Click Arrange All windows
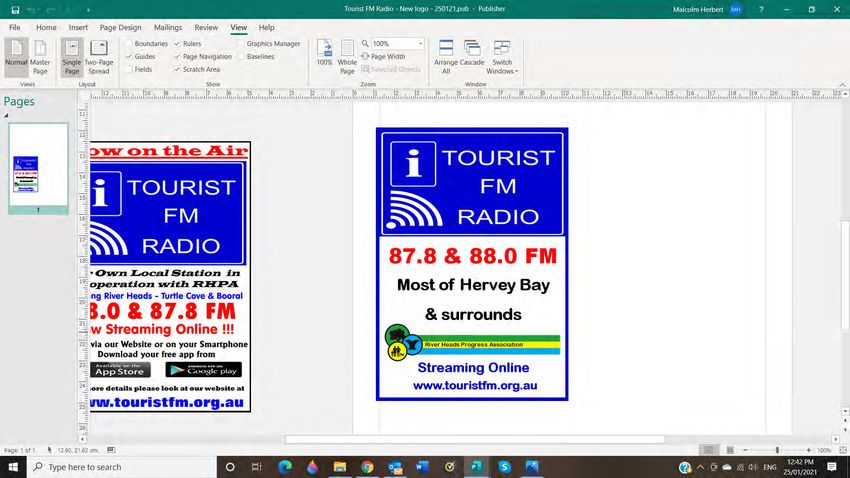 click(x=446, y=56)
